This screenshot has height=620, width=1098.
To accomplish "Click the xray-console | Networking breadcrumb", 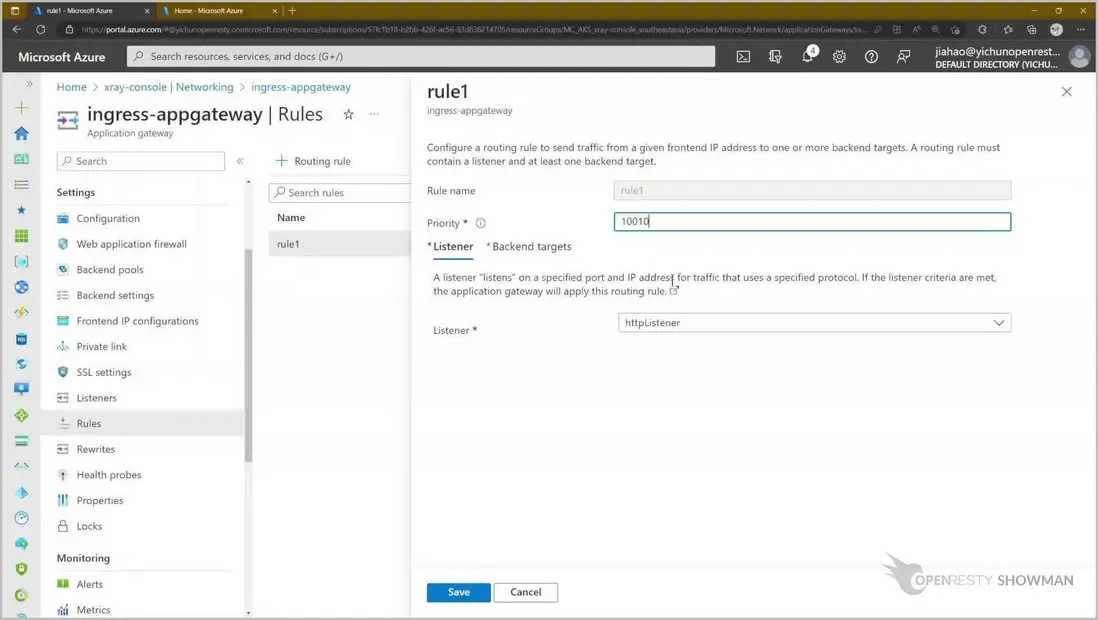I will [x=168, y=87].
